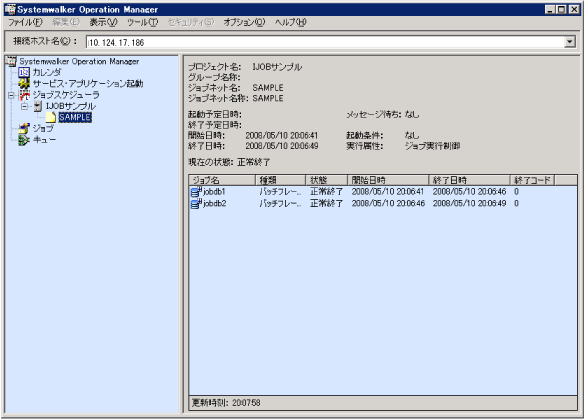Click jobdb2 exit code 0

coord(516,204)
